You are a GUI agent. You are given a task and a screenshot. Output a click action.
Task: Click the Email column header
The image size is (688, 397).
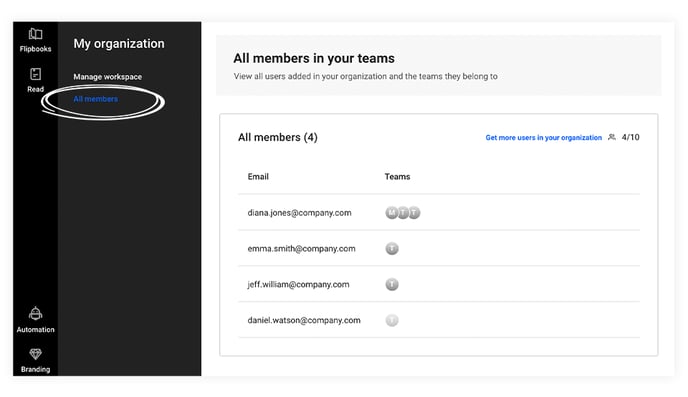[x=258, y=176]
